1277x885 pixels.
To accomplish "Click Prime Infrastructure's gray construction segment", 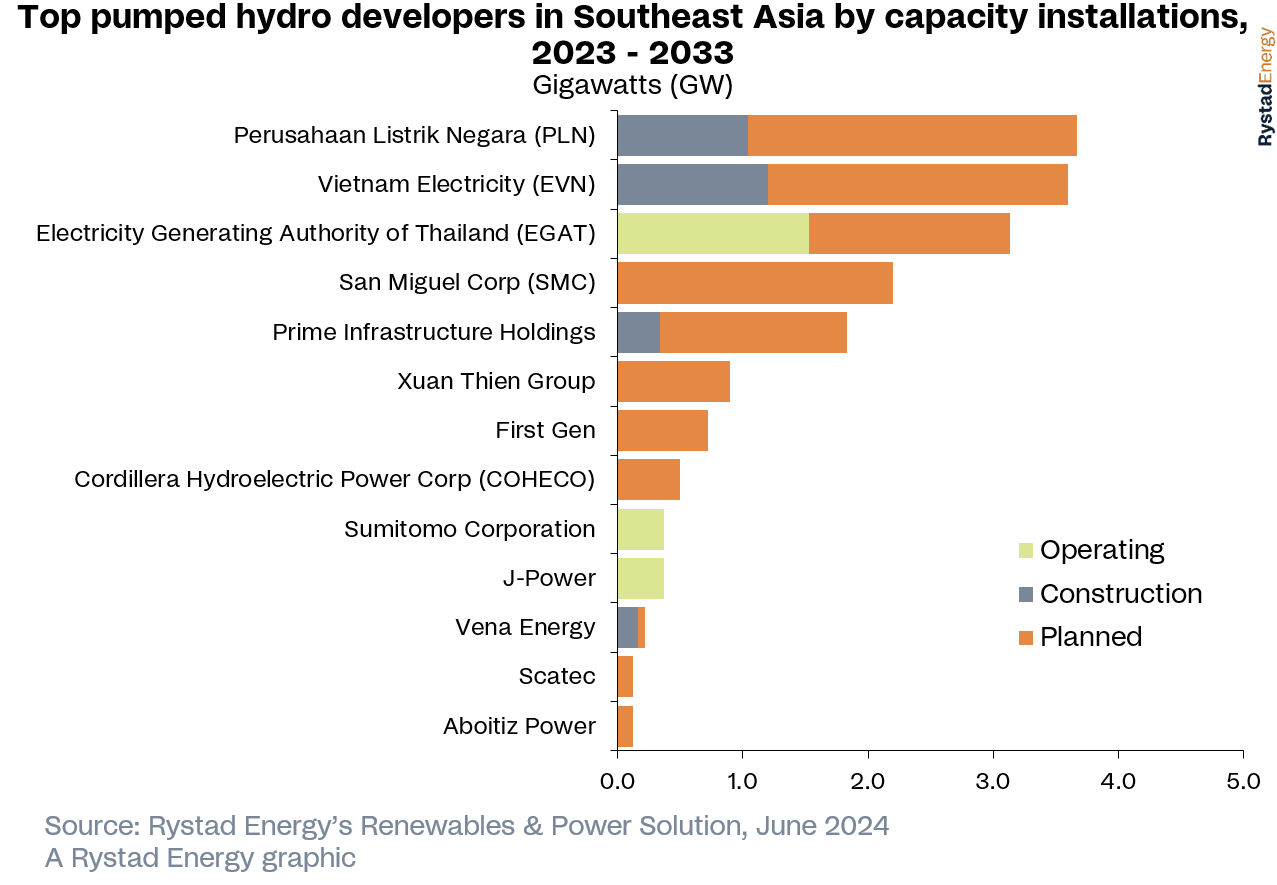I will pos(638,332).
